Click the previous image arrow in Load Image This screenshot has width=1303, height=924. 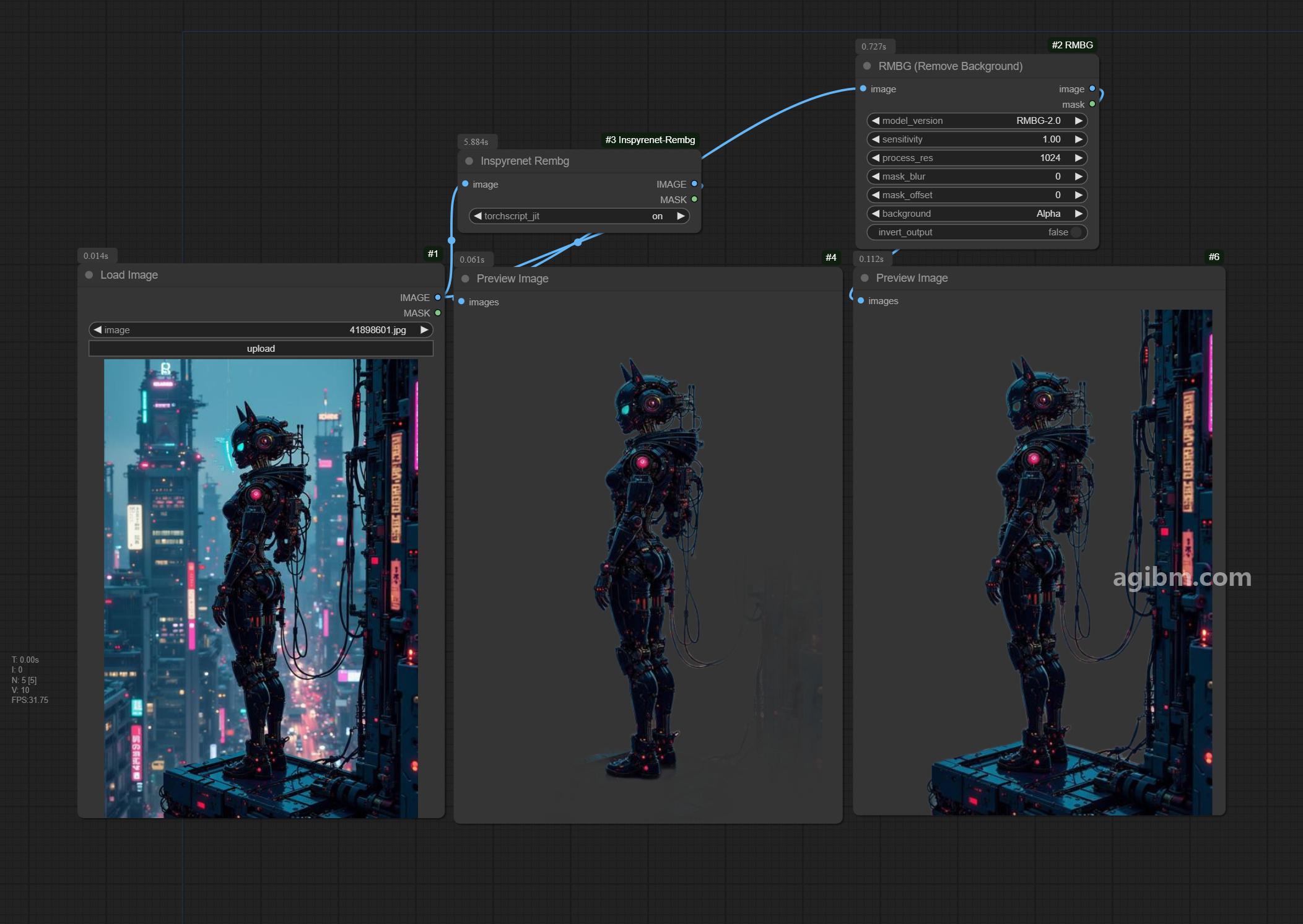(x=97, y=330)
